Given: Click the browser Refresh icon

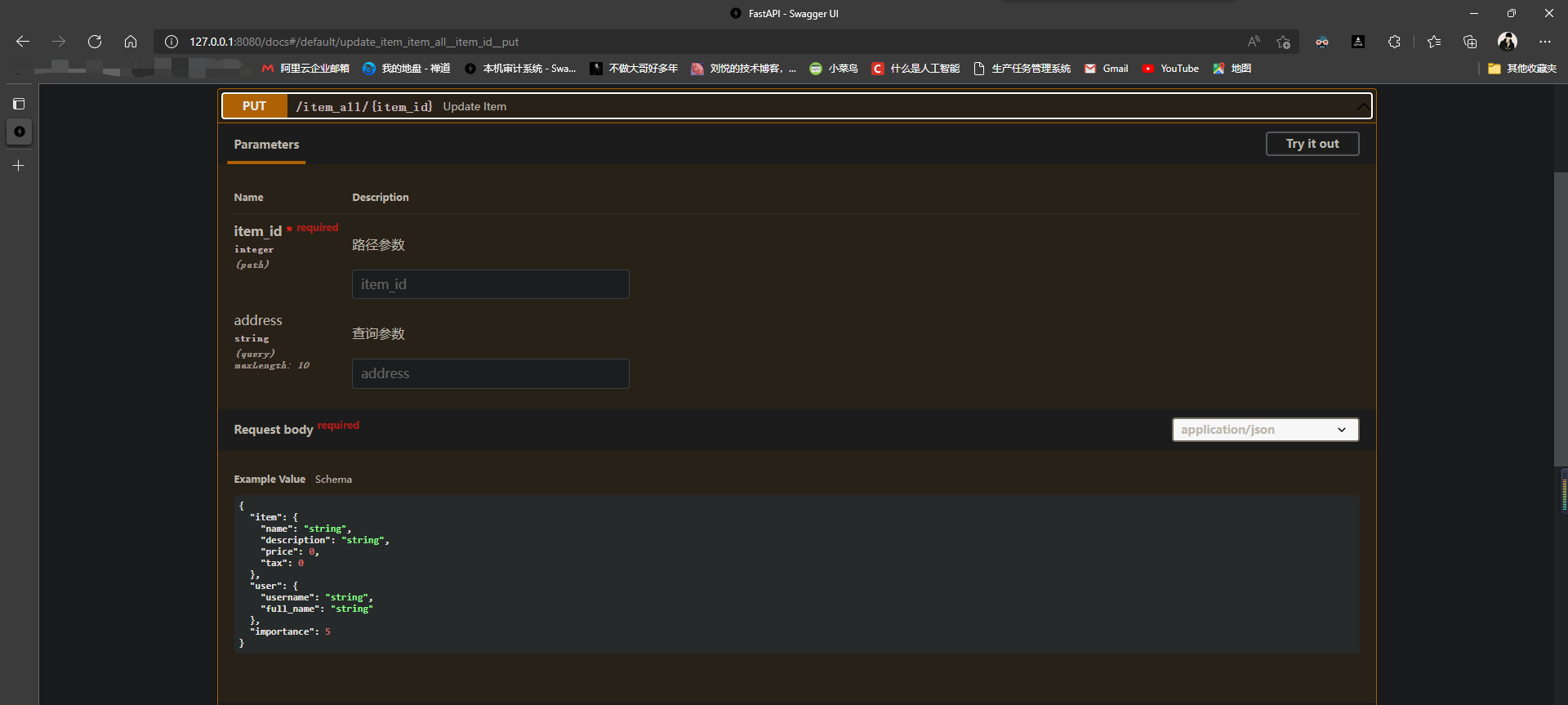Looking at the screenshot, I should [x=95, y=42].
